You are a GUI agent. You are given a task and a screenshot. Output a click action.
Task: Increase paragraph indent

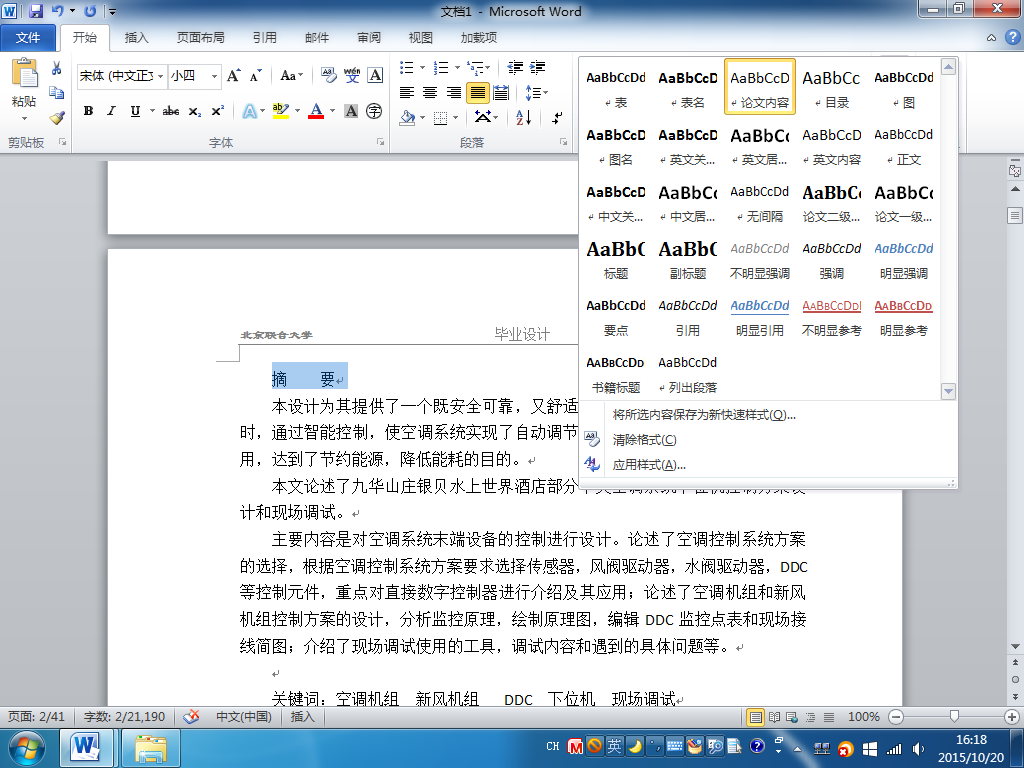point(537,67)
